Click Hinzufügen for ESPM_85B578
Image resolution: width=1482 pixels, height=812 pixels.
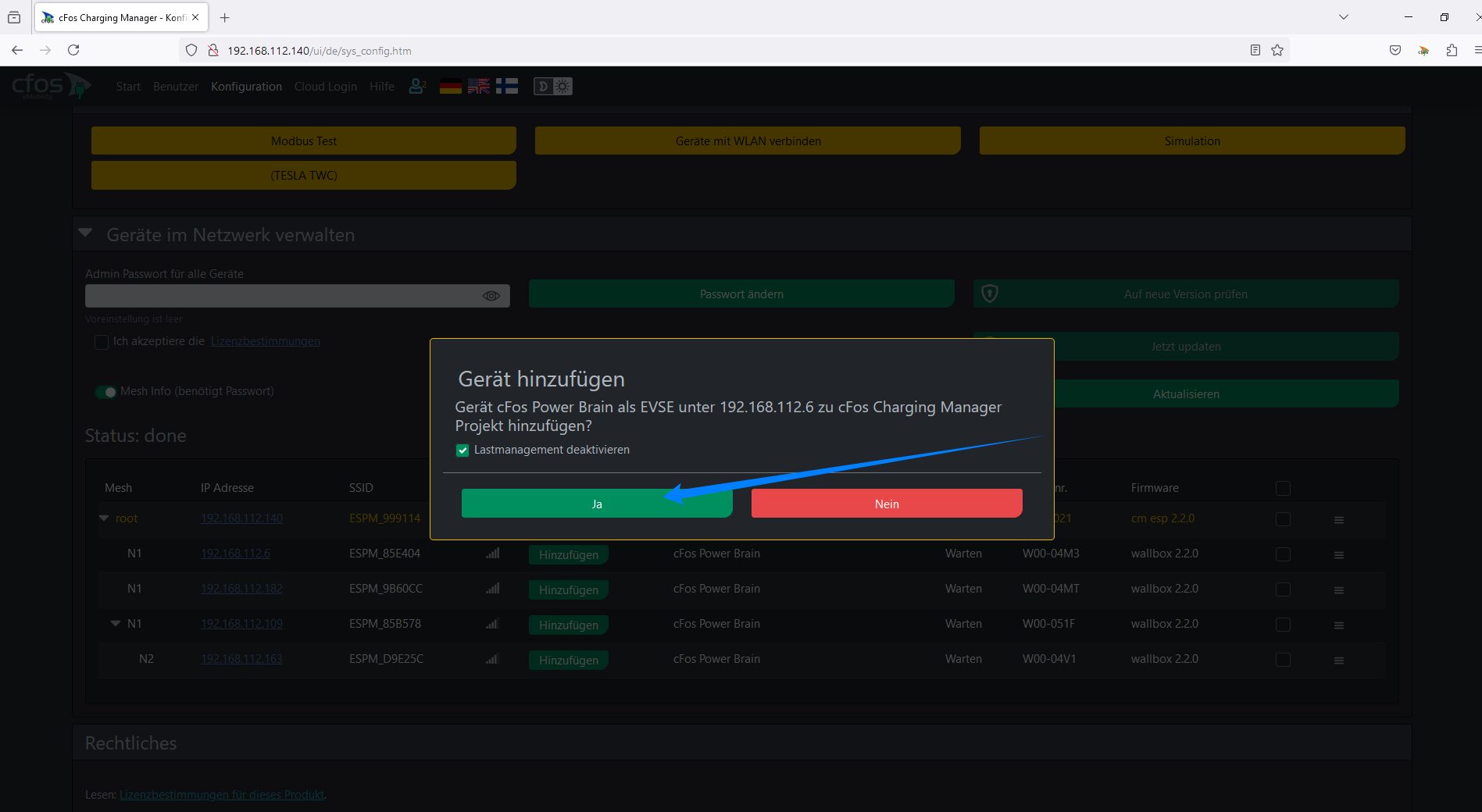pos(569,625)
